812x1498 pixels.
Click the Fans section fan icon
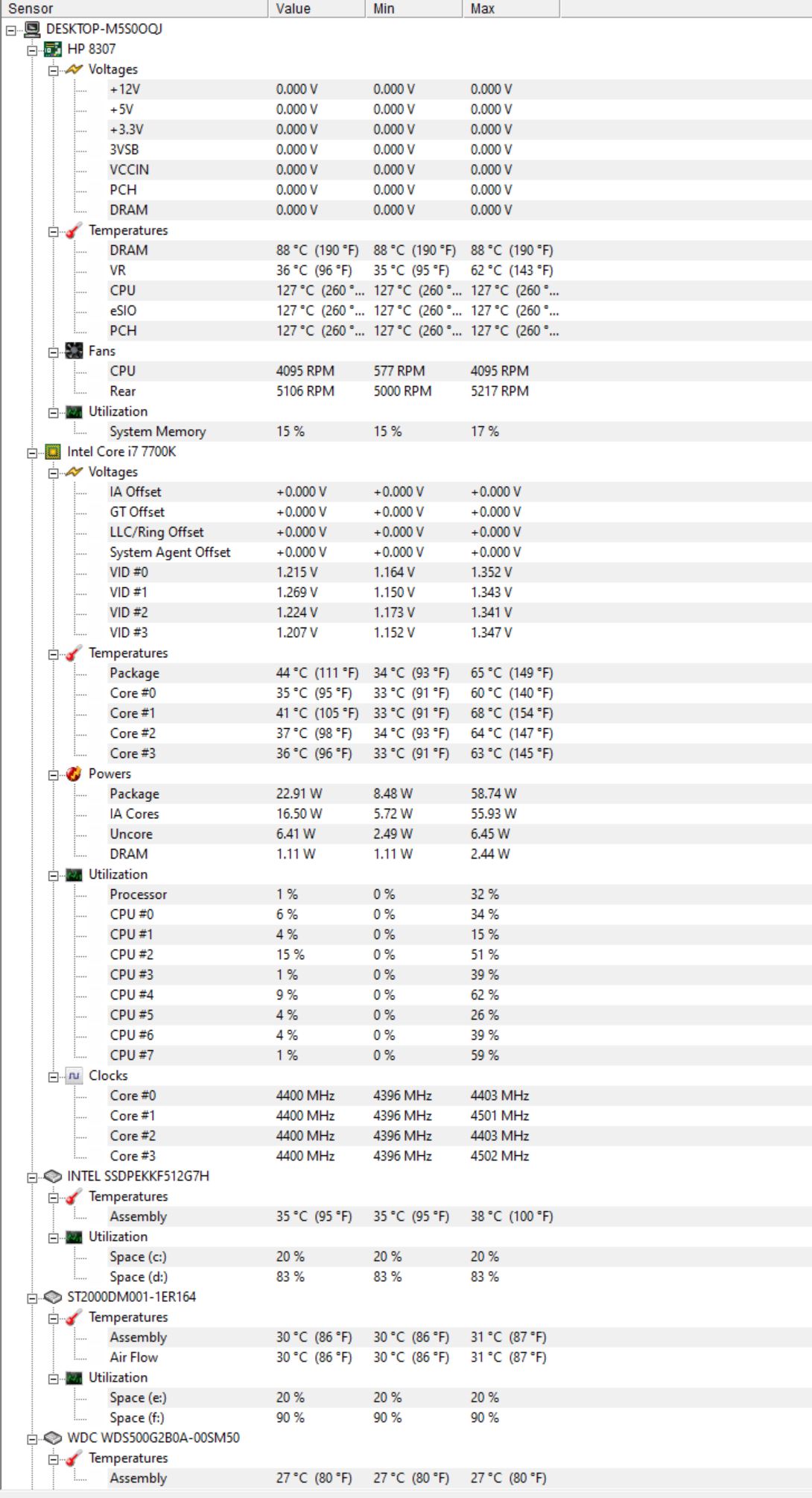coord(74,351)
